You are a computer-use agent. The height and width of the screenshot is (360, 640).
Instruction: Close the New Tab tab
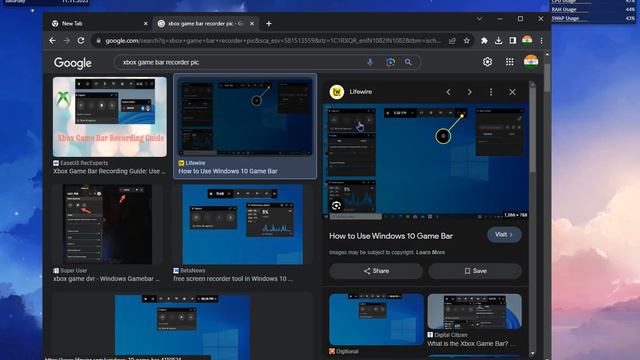coord(146,24)
